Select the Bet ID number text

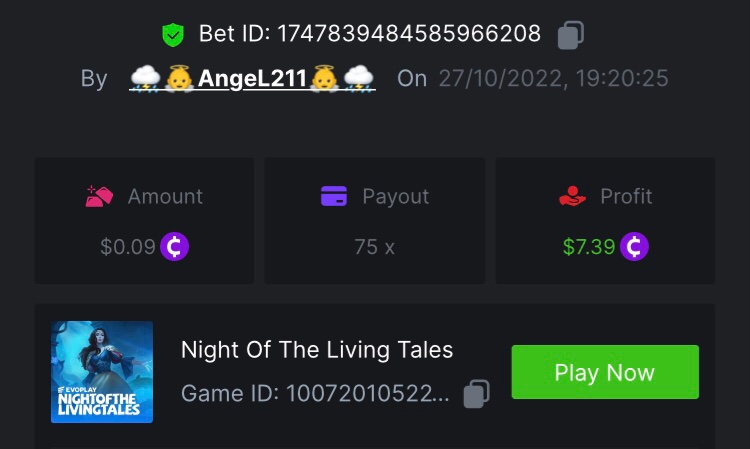coord(408,35)
